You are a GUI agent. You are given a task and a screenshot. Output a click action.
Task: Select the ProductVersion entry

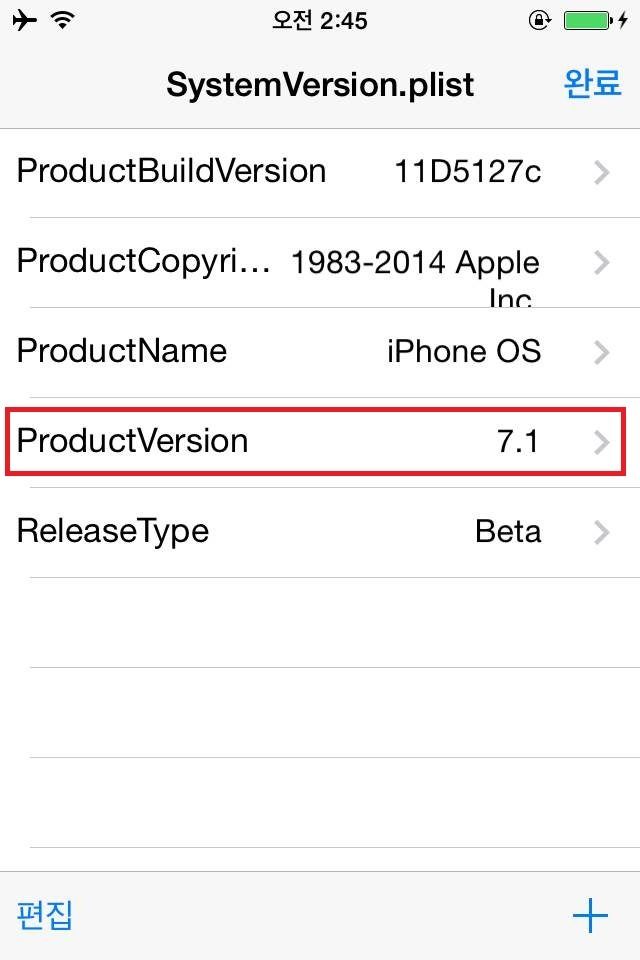pyautogui.click(x=133, y=441)
